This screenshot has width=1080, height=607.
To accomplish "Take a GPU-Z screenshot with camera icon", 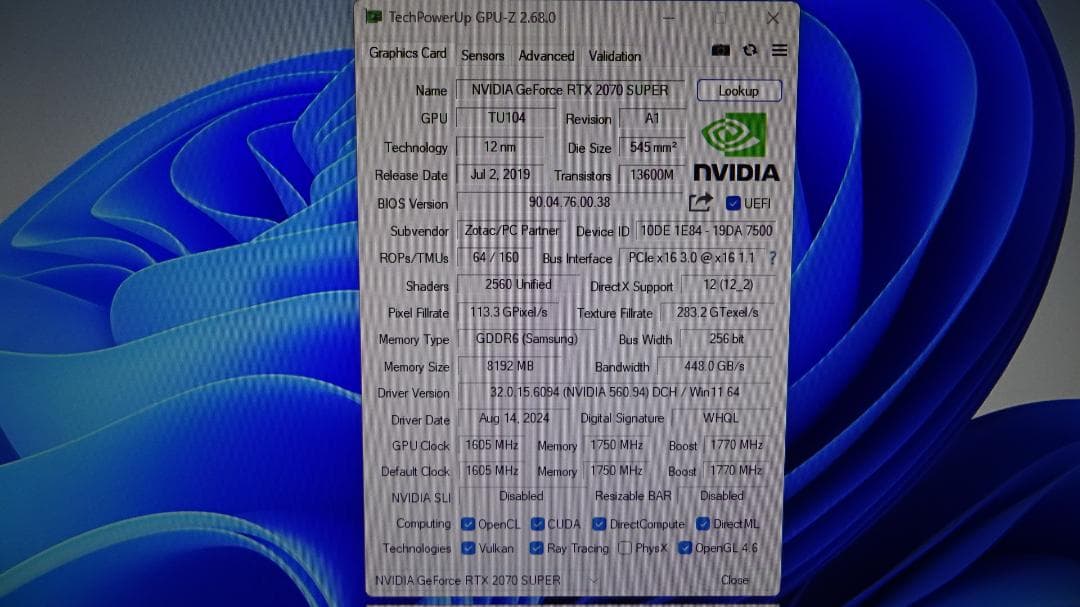I will click(x=720, y=50).
